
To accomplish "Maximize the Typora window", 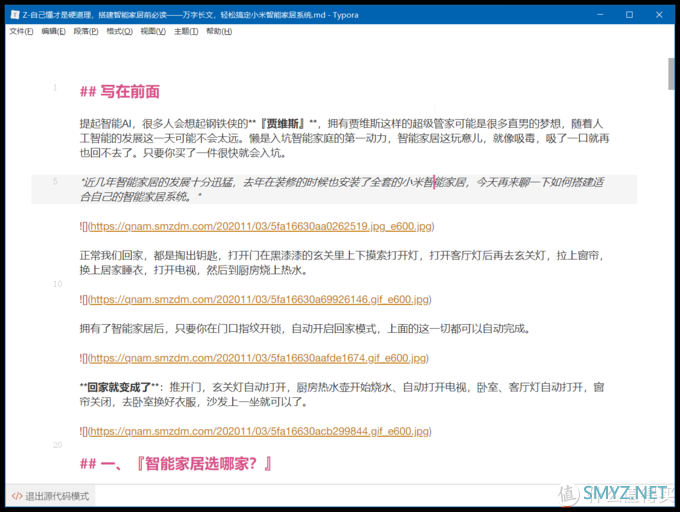I will [x=629, y=15].
